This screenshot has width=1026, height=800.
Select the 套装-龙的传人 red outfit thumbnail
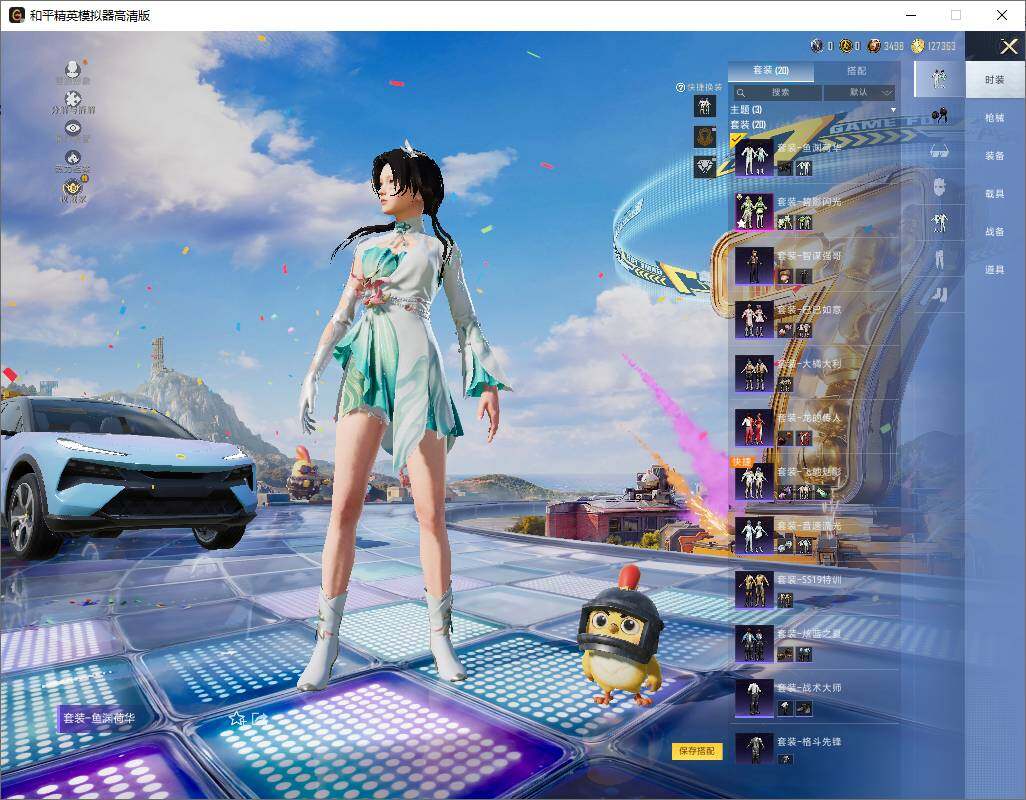(x=754, y=428)
